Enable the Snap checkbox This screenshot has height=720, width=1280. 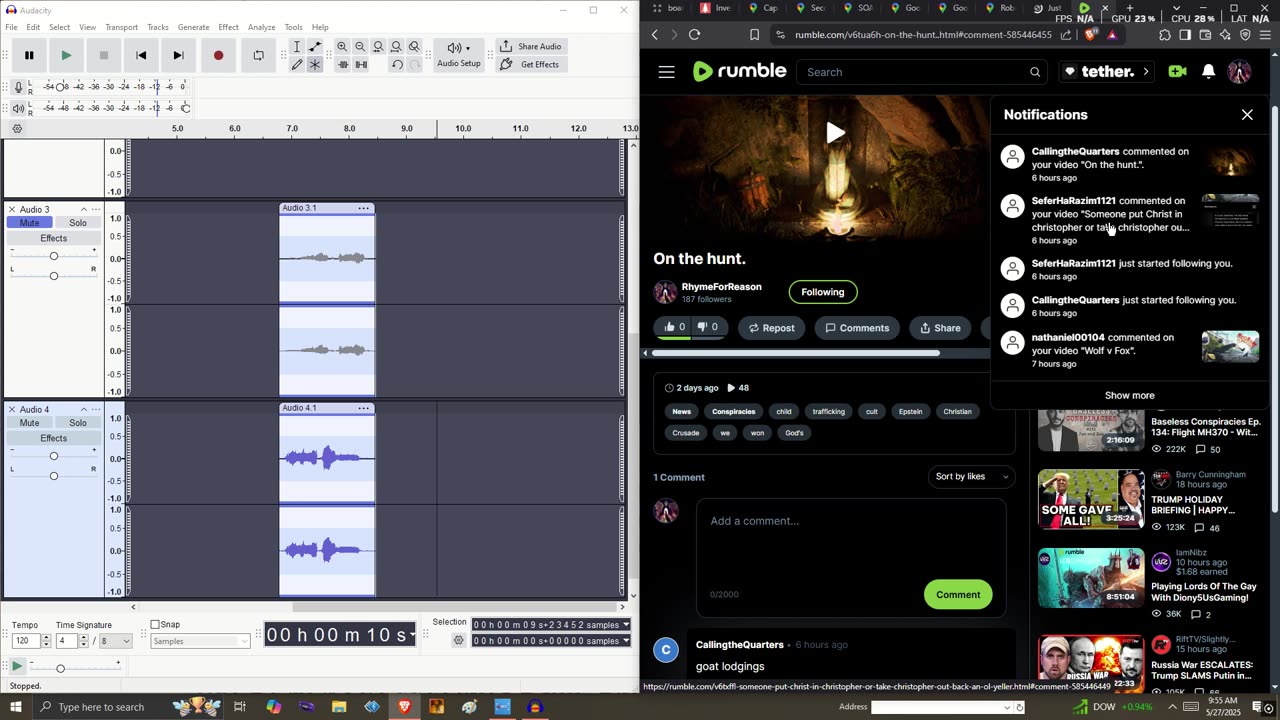tap(155, 625)
